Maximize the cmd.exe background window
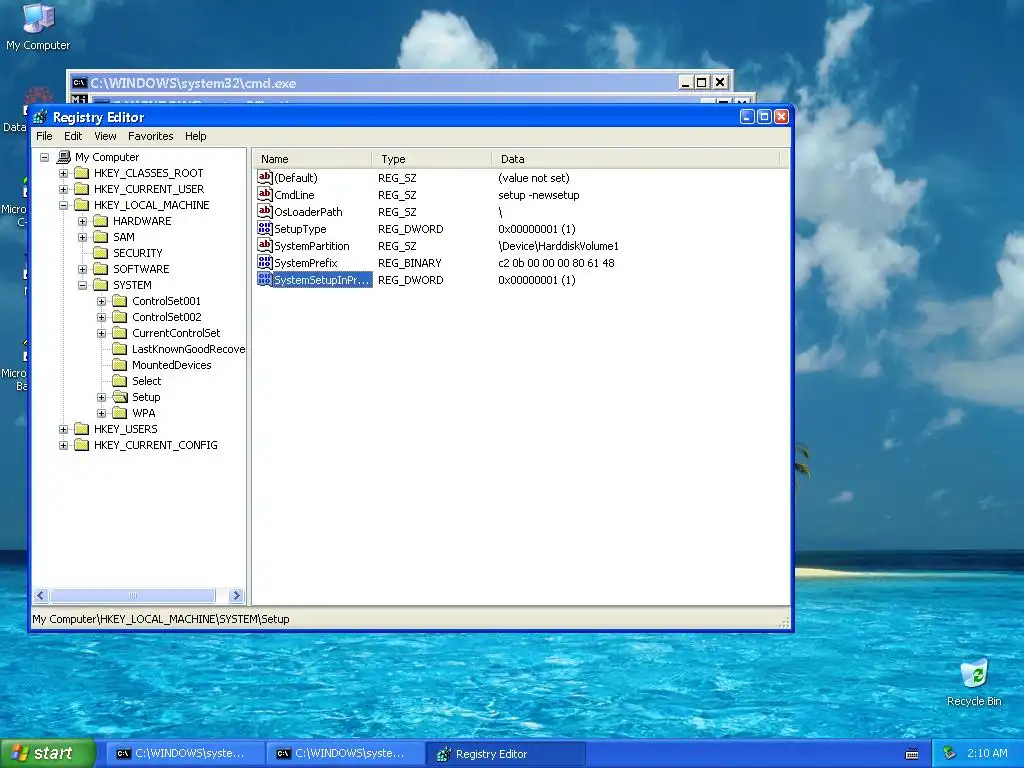Image resolution: width=1024 pixels, height=768 pixels. [701, 82]
